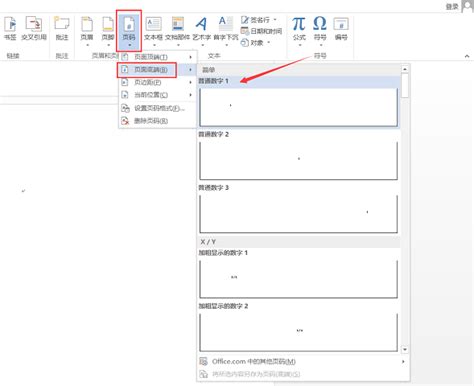Insert an 对象 object

(252, 43)
